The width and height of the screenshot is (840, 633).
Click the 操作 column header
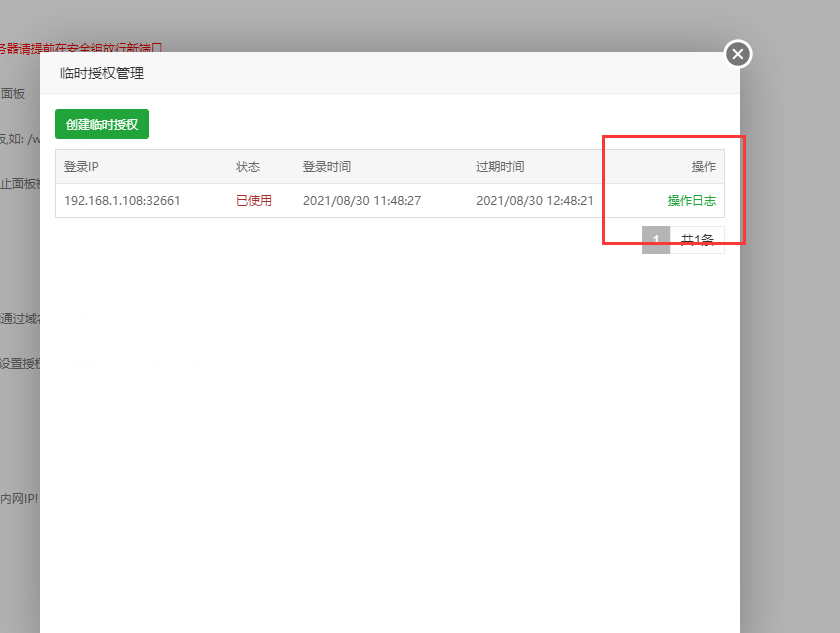click(704, 167)
